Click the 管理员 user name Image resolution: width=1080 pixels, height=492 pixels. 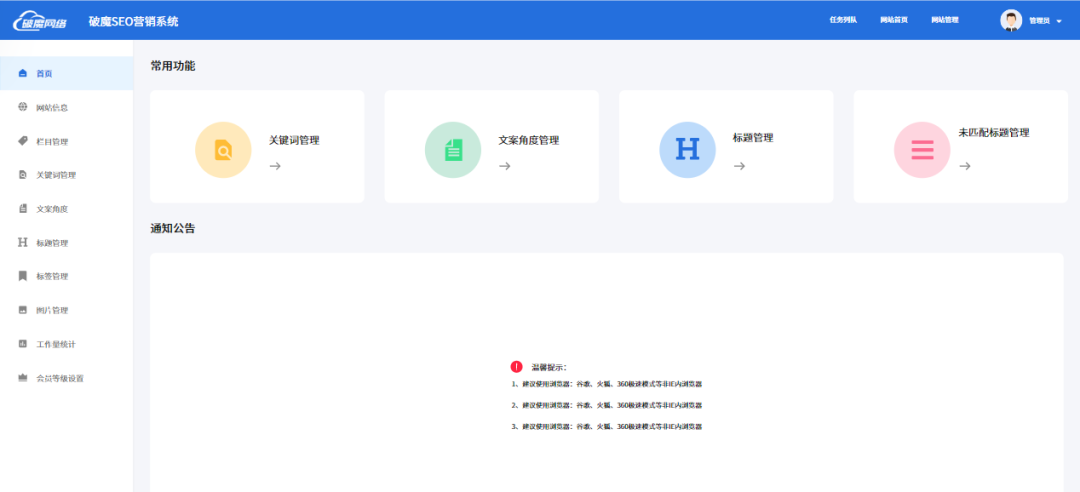1039,21
